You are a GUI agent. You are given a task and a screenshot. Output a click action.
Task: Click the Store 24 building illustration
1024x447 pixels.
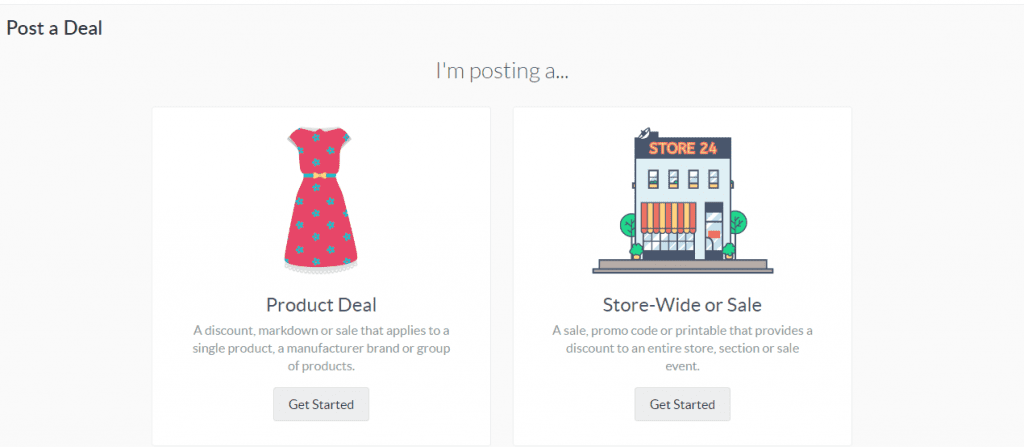(x=682, y=199)
